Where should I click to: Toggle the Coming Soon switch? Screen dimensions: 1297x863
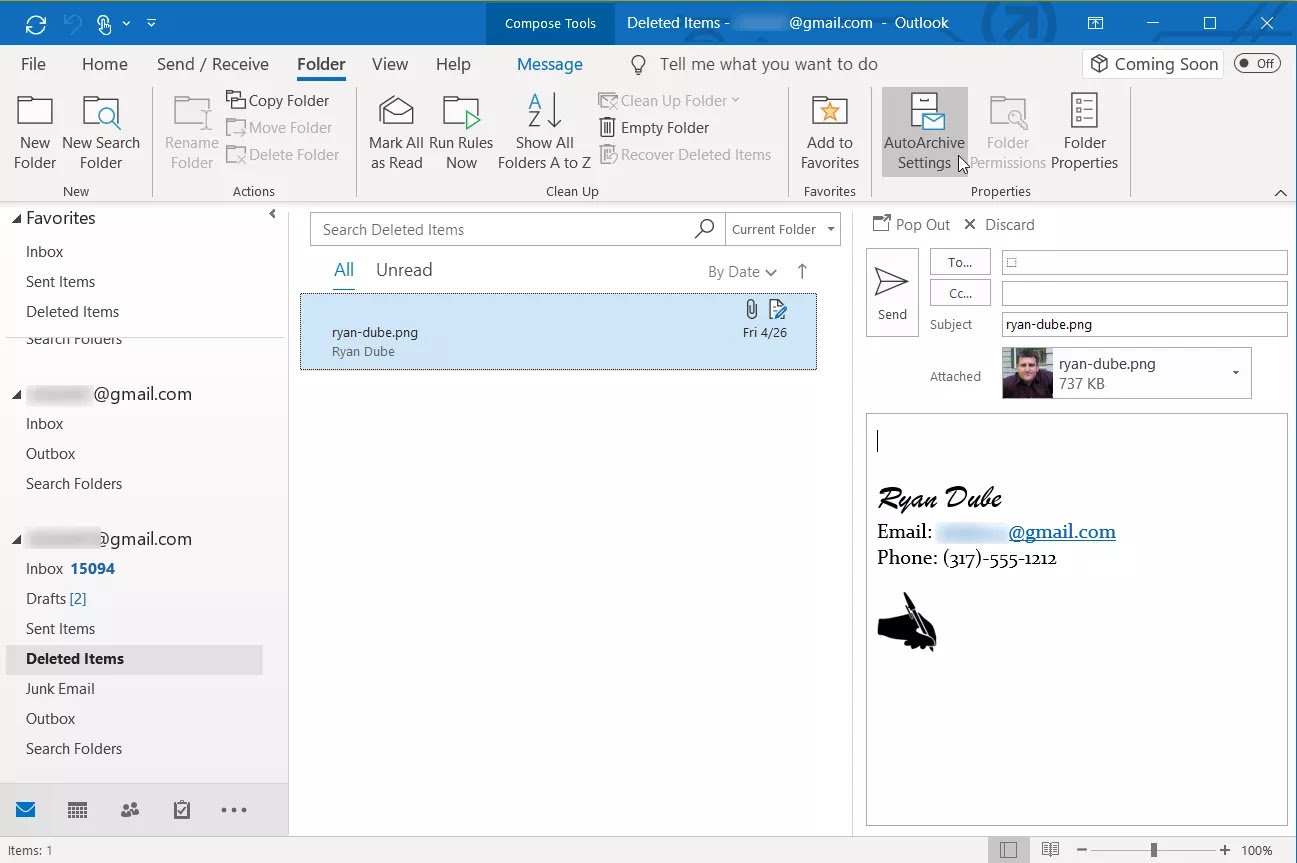[1257, 64]
